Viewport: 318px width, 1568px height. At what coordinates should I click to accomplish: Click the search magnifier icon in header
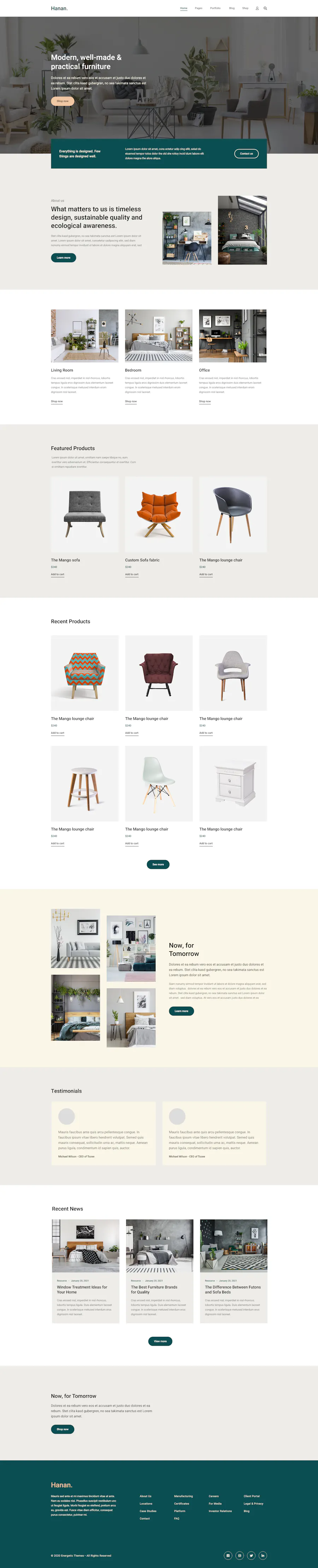click(x=265, y=8)
